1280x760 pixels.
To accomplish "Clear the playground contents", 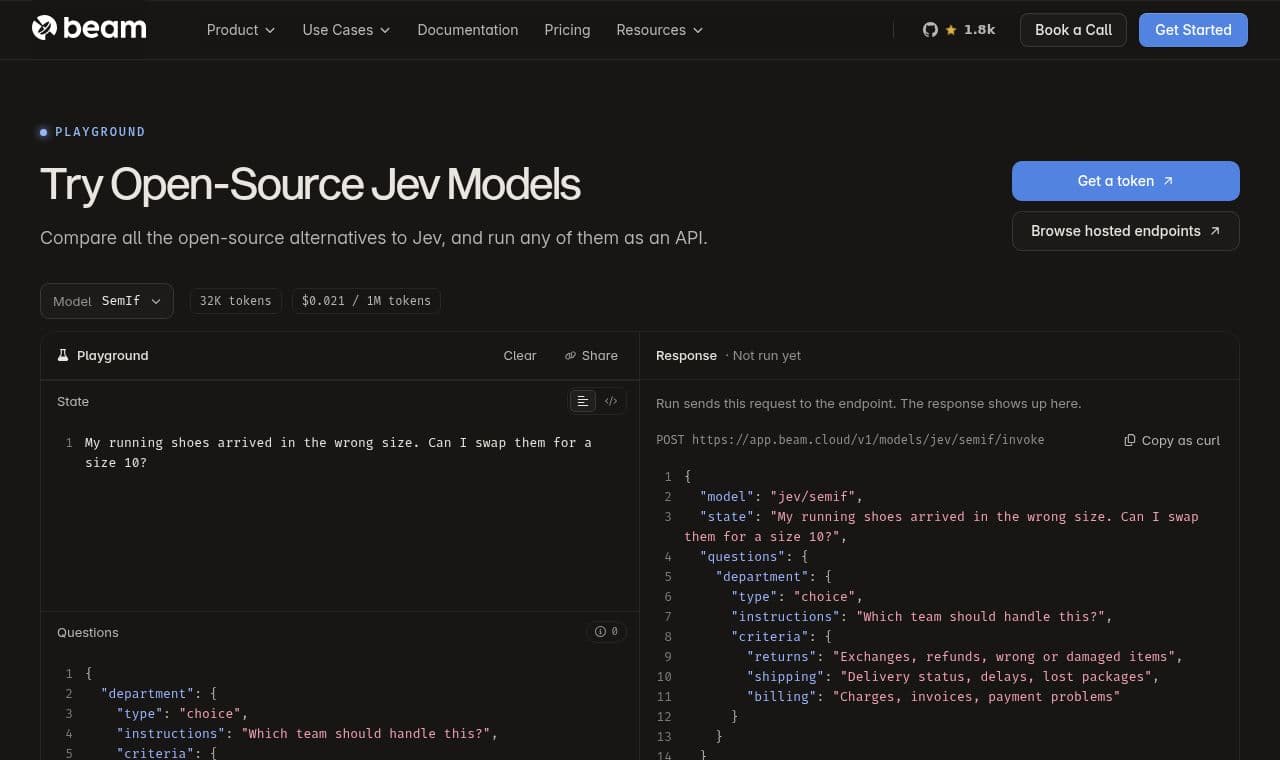I will (520, 355).
